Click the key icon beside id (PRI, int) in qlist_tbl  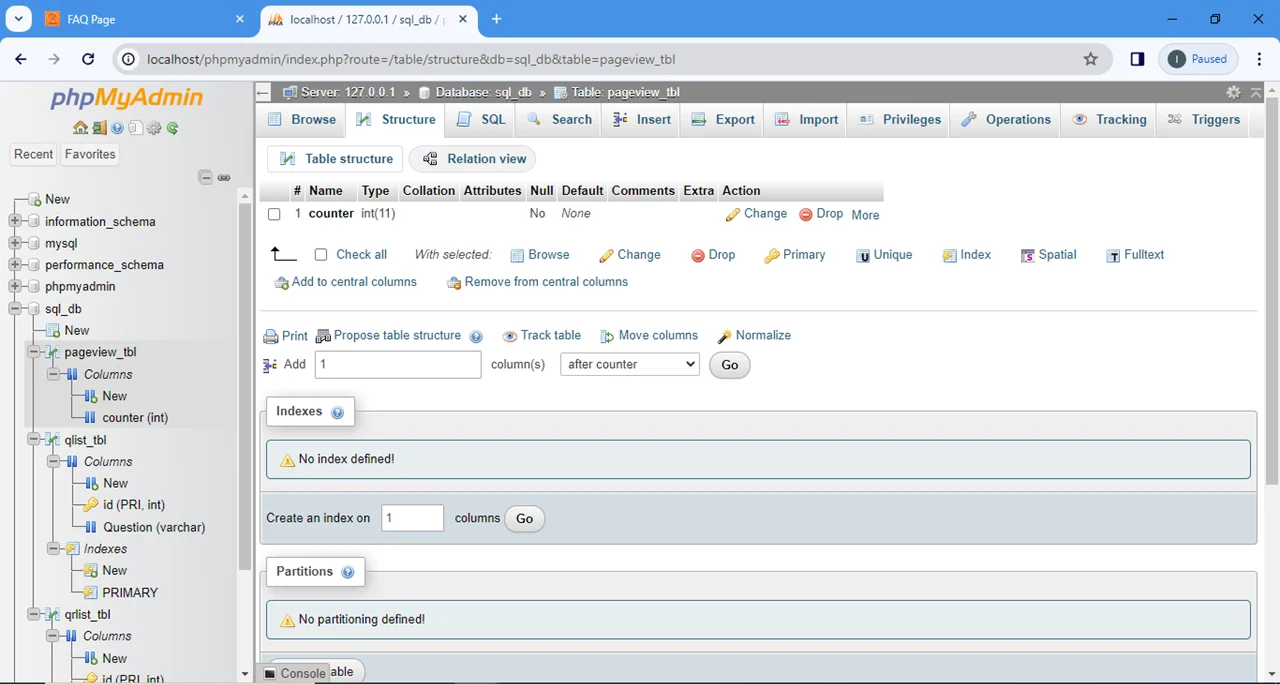[x=91, y=505]
